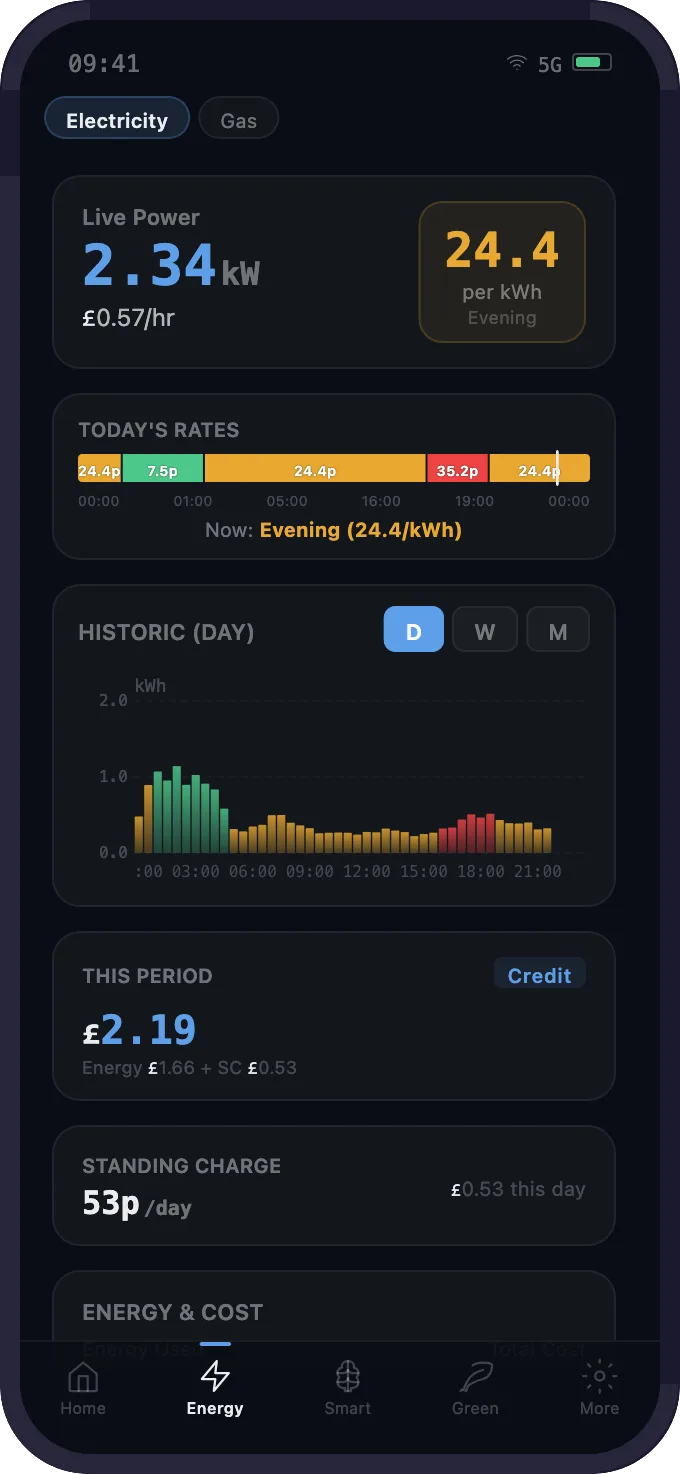Switch historic chart to Month view
Image resolution: width=680 pixels, height=1474 pixels.
pos(557,629)
